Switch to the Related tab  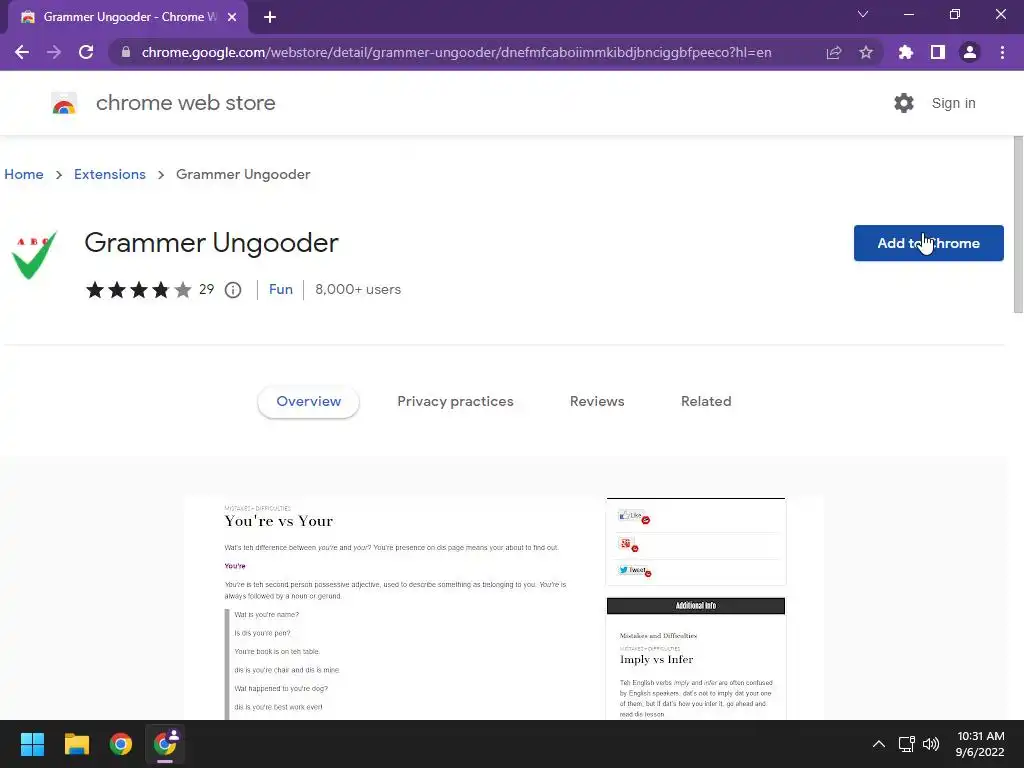(706, 402)
